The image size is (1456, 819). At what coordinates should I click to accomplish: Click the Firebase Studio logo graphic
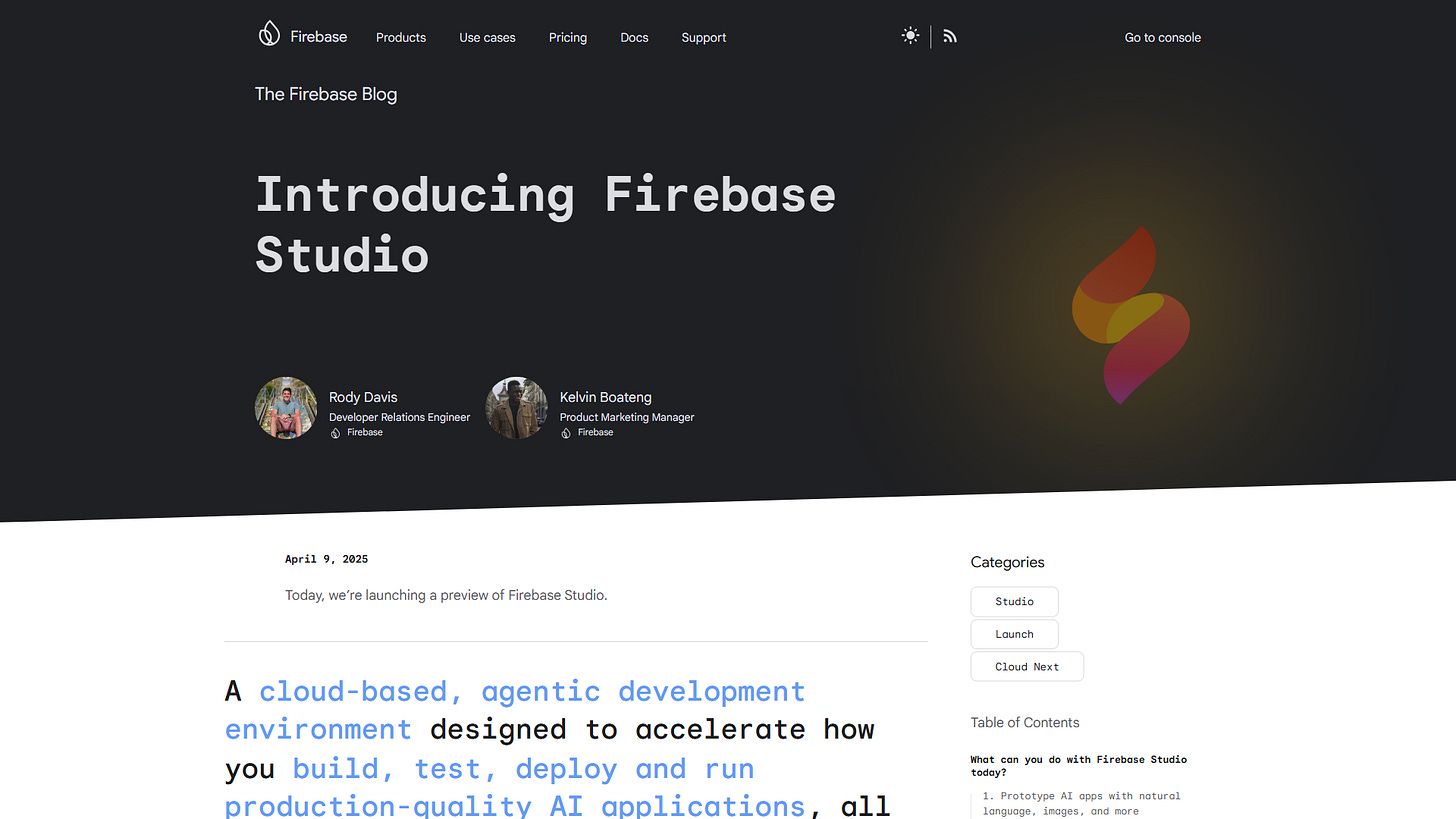click(1131, 315)
